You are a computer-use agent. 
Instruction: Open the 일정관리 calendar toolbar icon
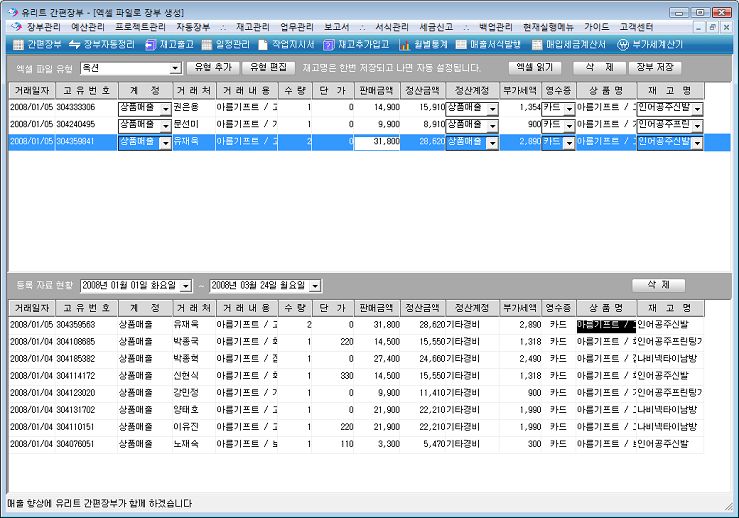click(x=226, y=45)
